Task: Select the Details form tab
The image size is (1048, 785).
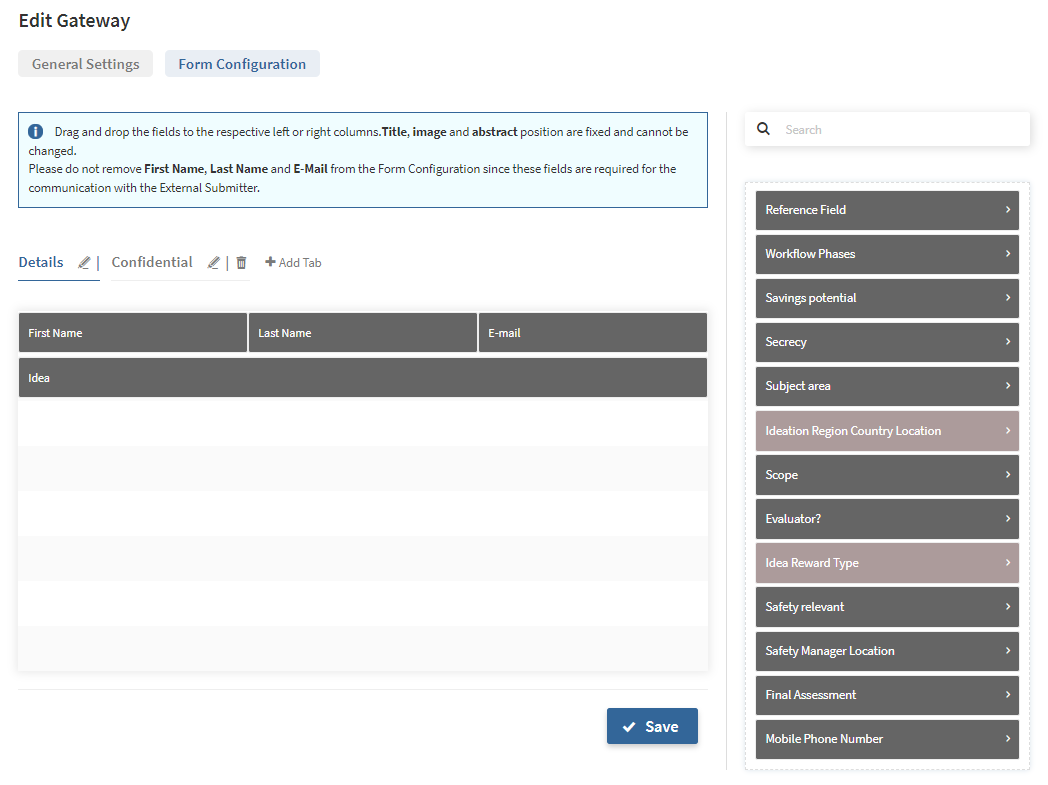Action: click(41, 262)
